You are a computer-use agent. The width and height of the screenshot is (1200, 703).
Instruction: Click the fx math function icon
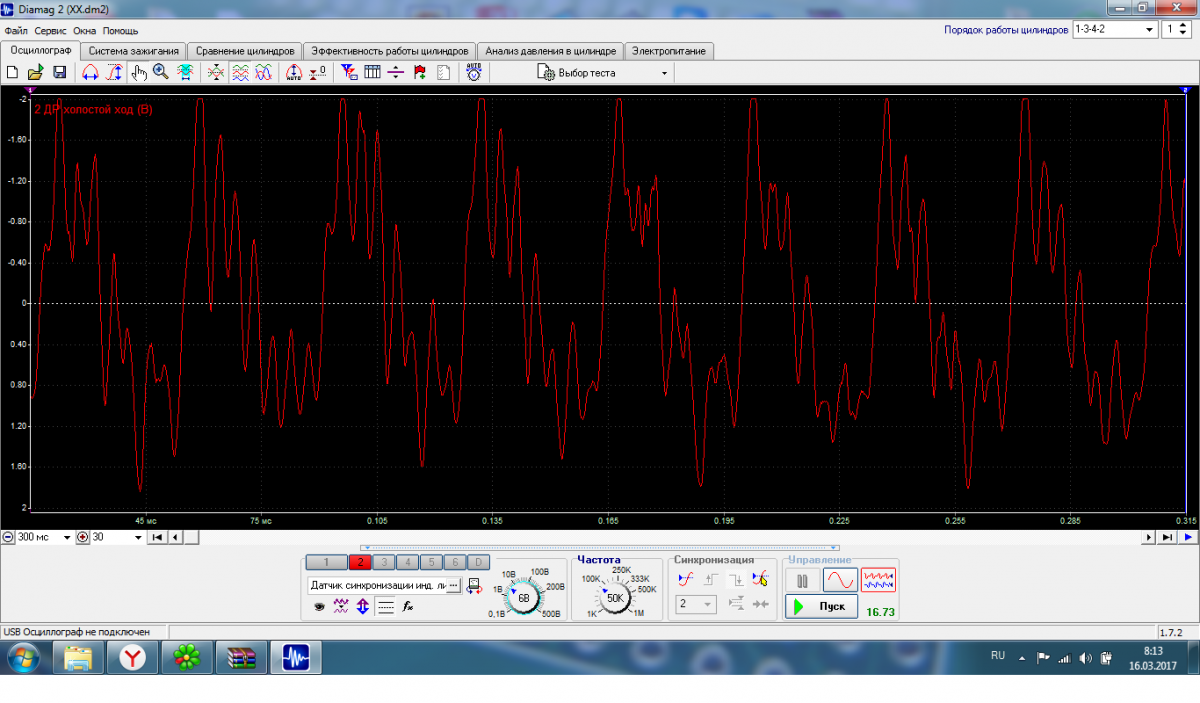(x=408, y=606)
